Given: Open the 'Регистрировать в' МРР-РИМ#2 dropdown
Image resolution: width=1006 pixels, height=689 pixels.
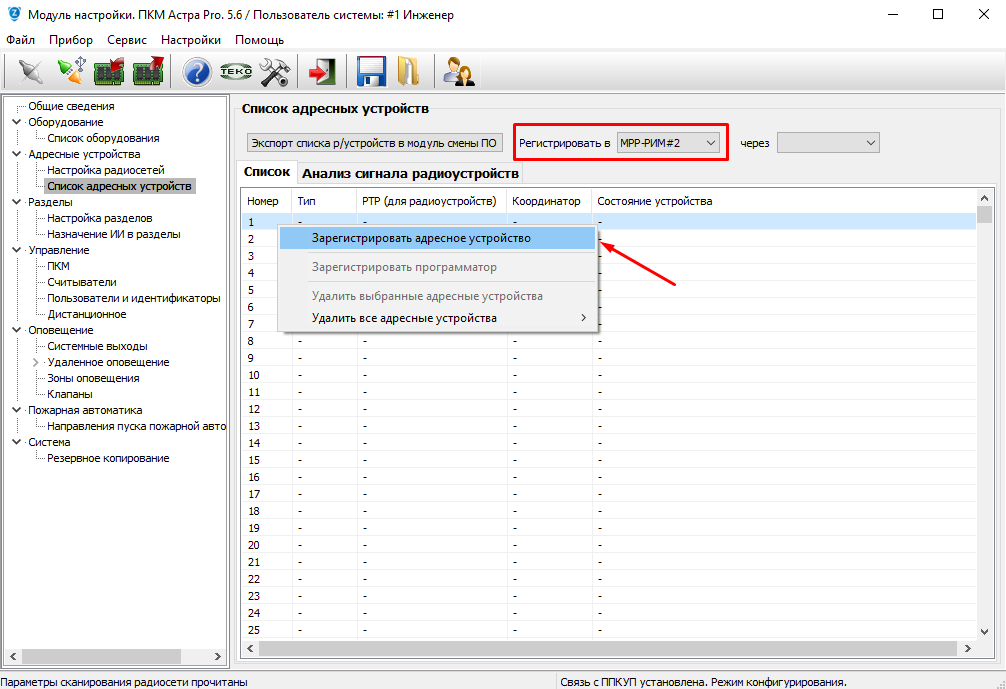Looking at the screenshot, I should [x=668, y=143].
